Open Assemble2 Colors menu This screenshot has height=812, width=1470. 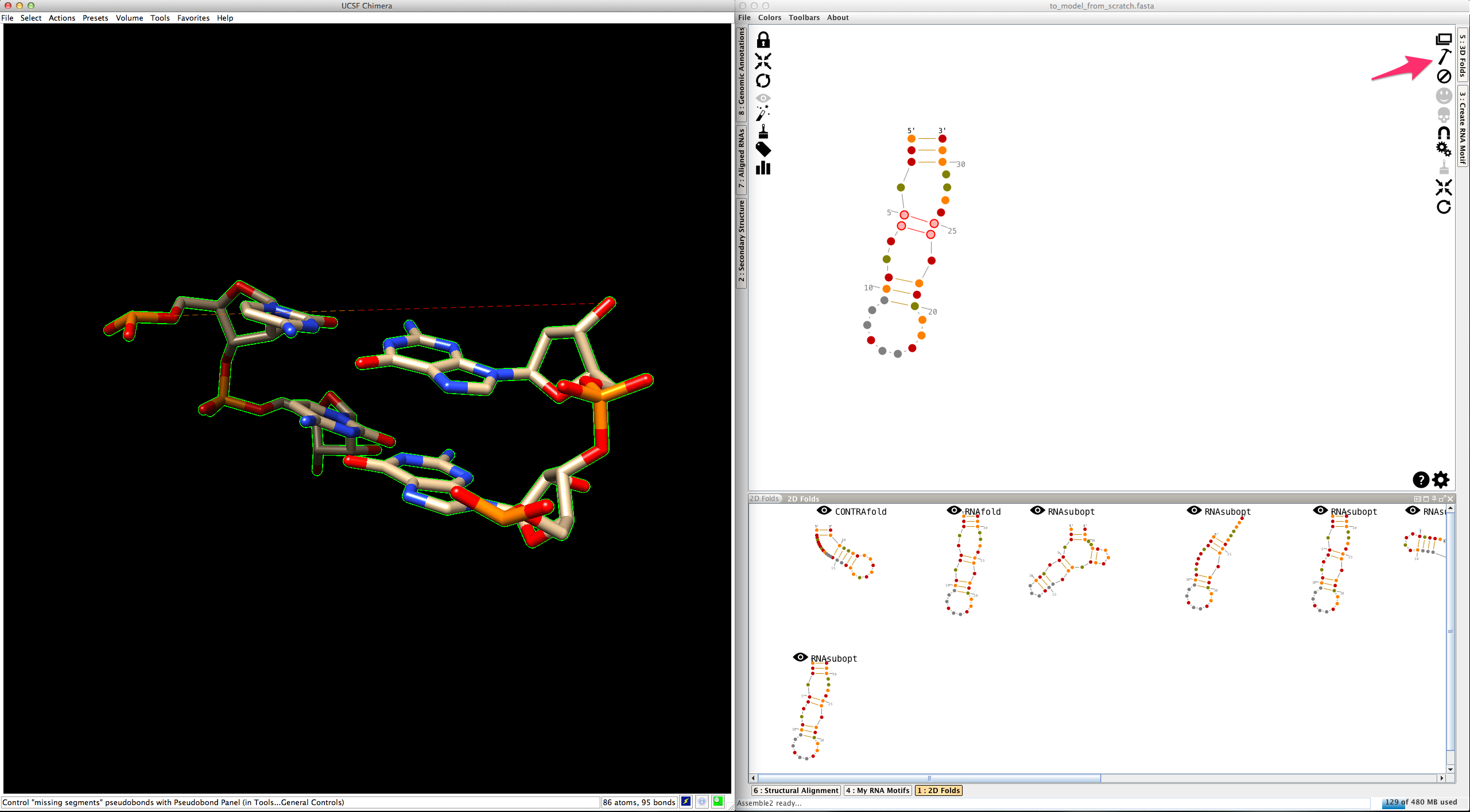tap(770, 18)
